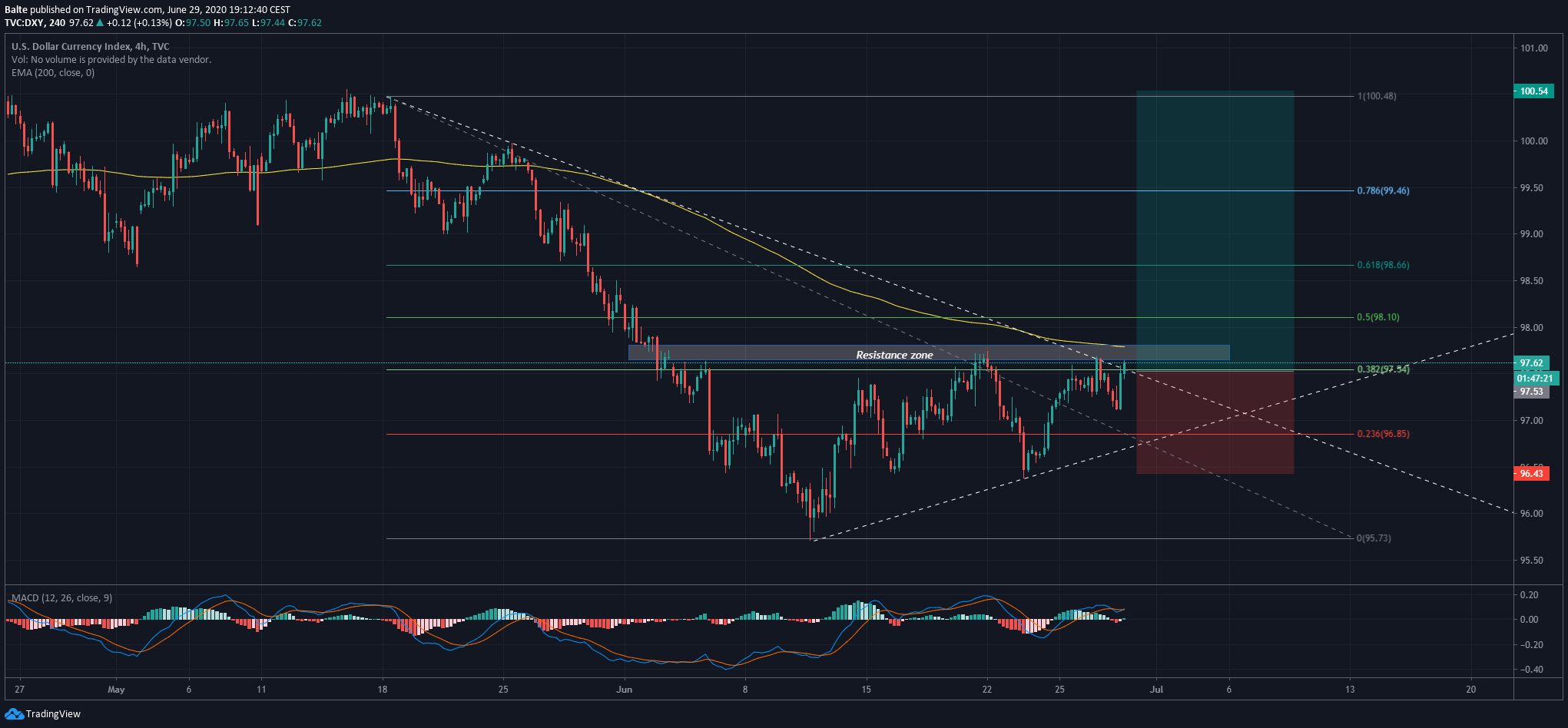
Task: Select the MACD (12, 26, close, 9) legend
Action: click(61, 598)
